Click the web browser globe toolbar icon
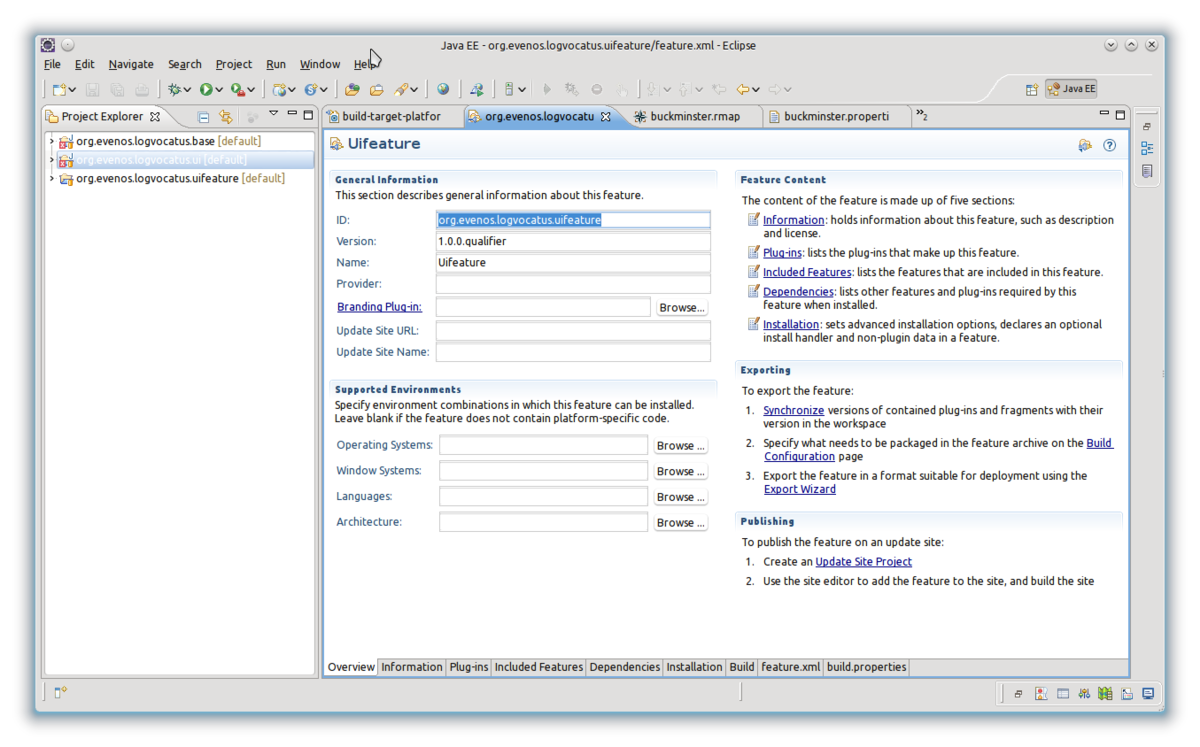The width and height of the screenshot is (1200, 747). tap(443, 90)
